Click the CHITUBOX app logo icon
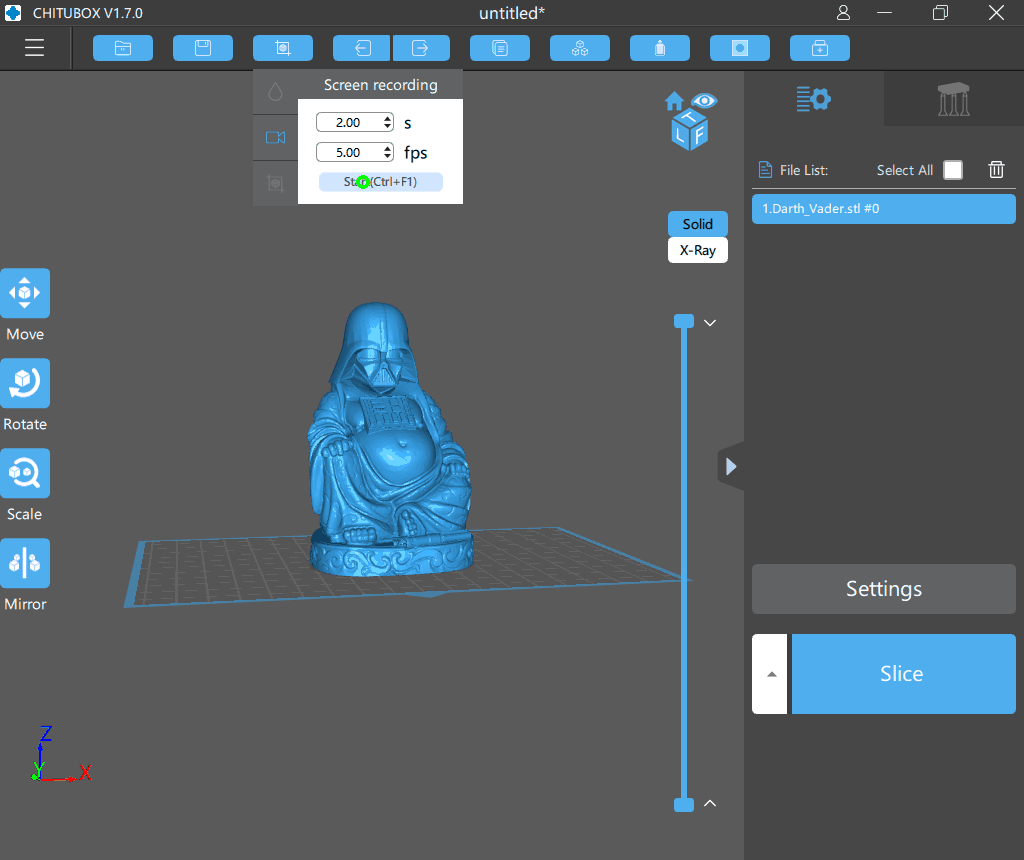This screenshot has width=1024, height=860. pyautogui.click(x=13, y=12)
